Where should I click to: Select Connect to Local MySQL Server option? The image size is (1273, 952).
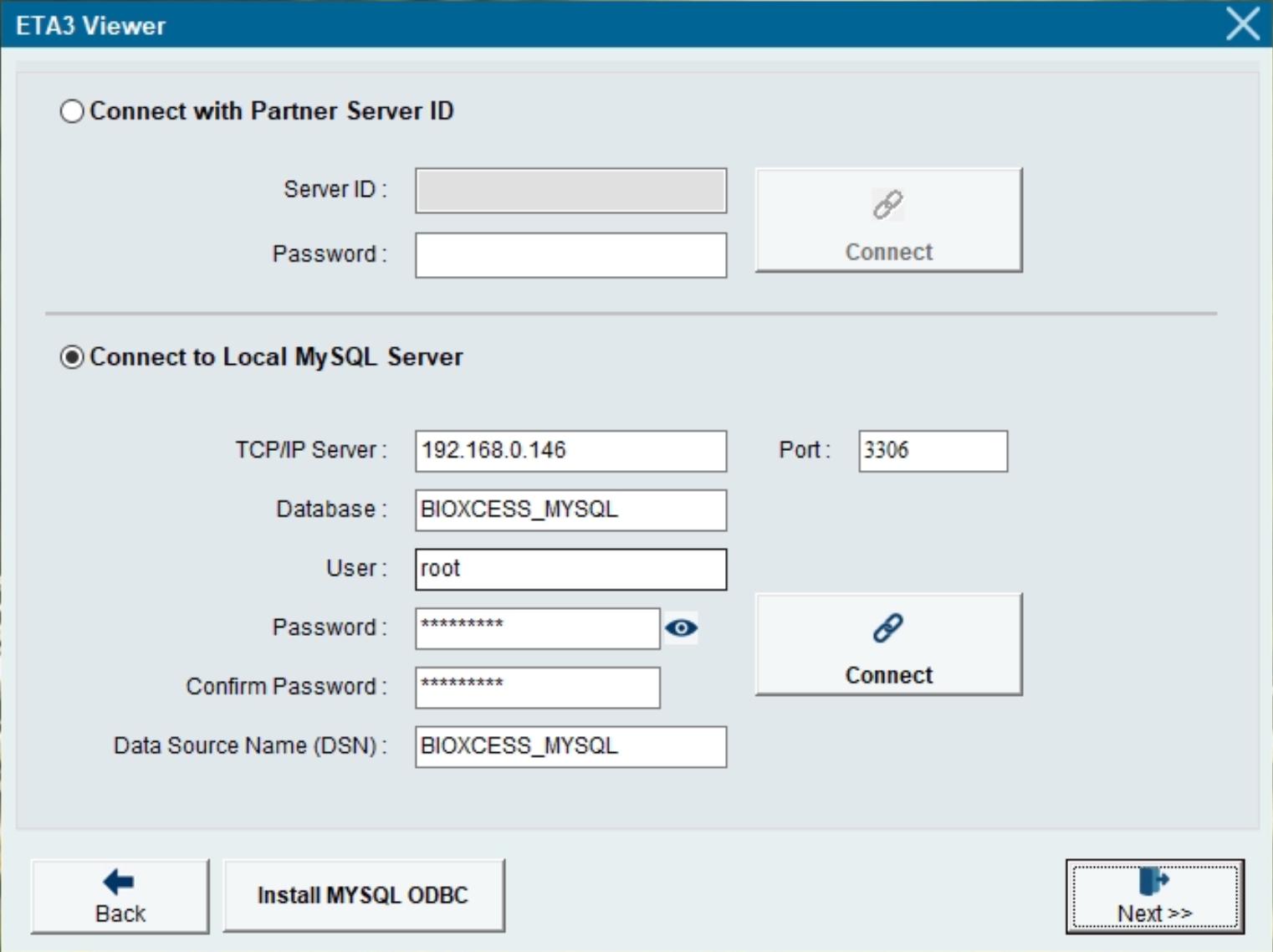click(72, 357)
